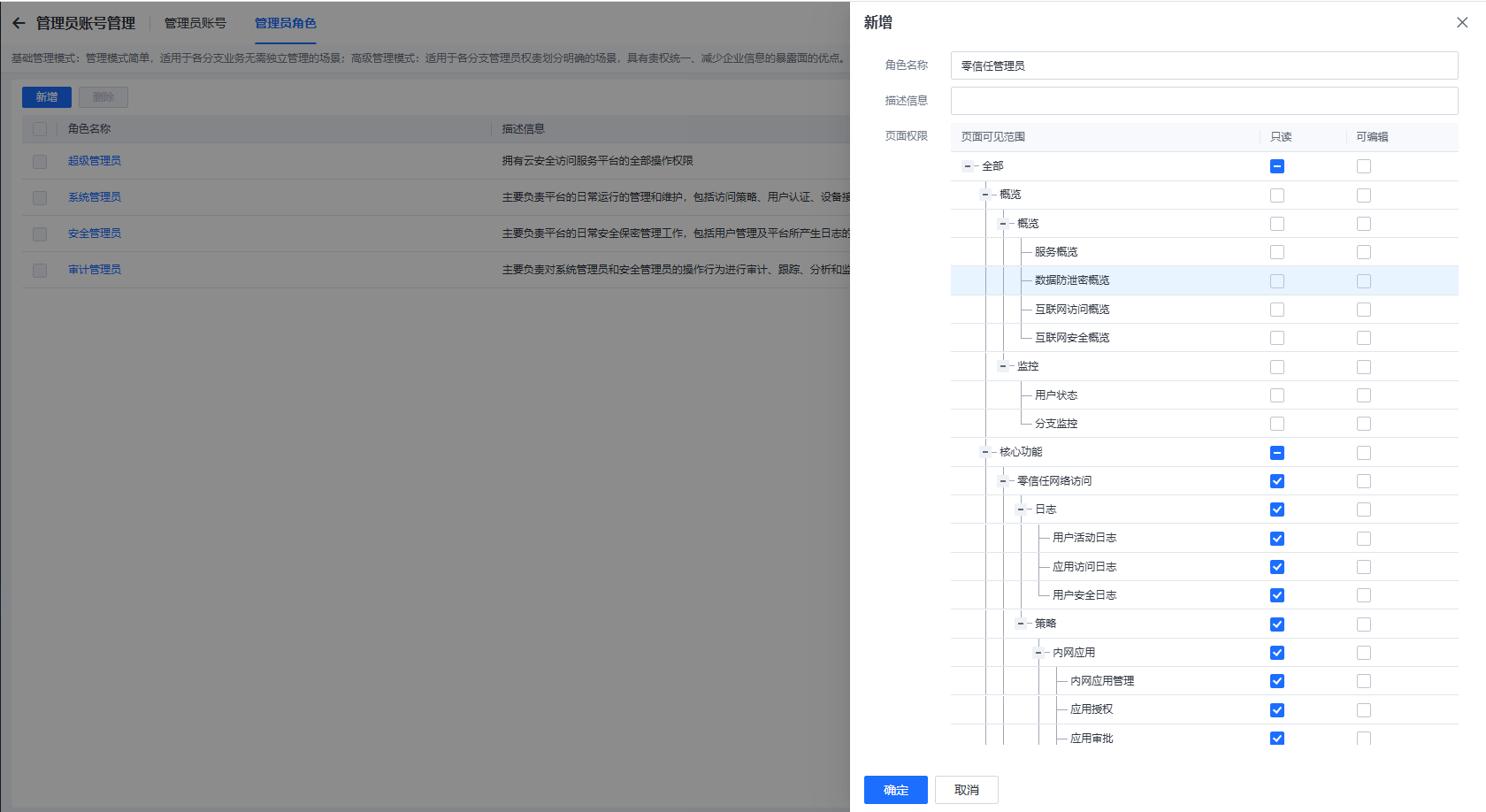
Task: Uncheck read-only for 应用访问日志
Action: tap(1276, 567)
